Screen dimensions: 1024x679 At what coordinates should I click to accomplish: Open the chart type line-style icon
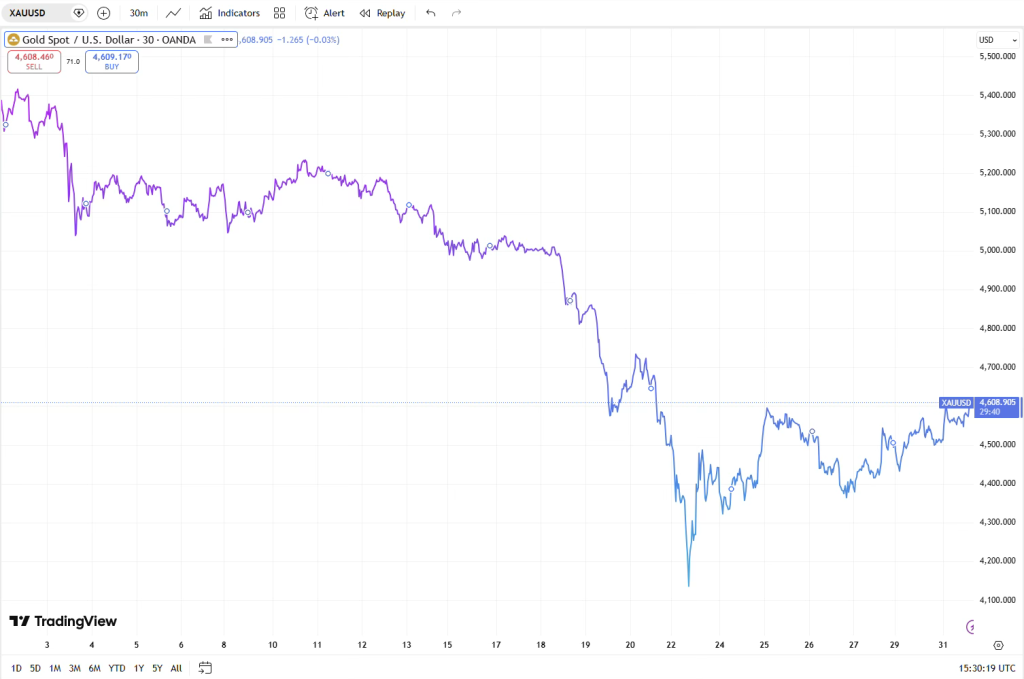point(173,13)
